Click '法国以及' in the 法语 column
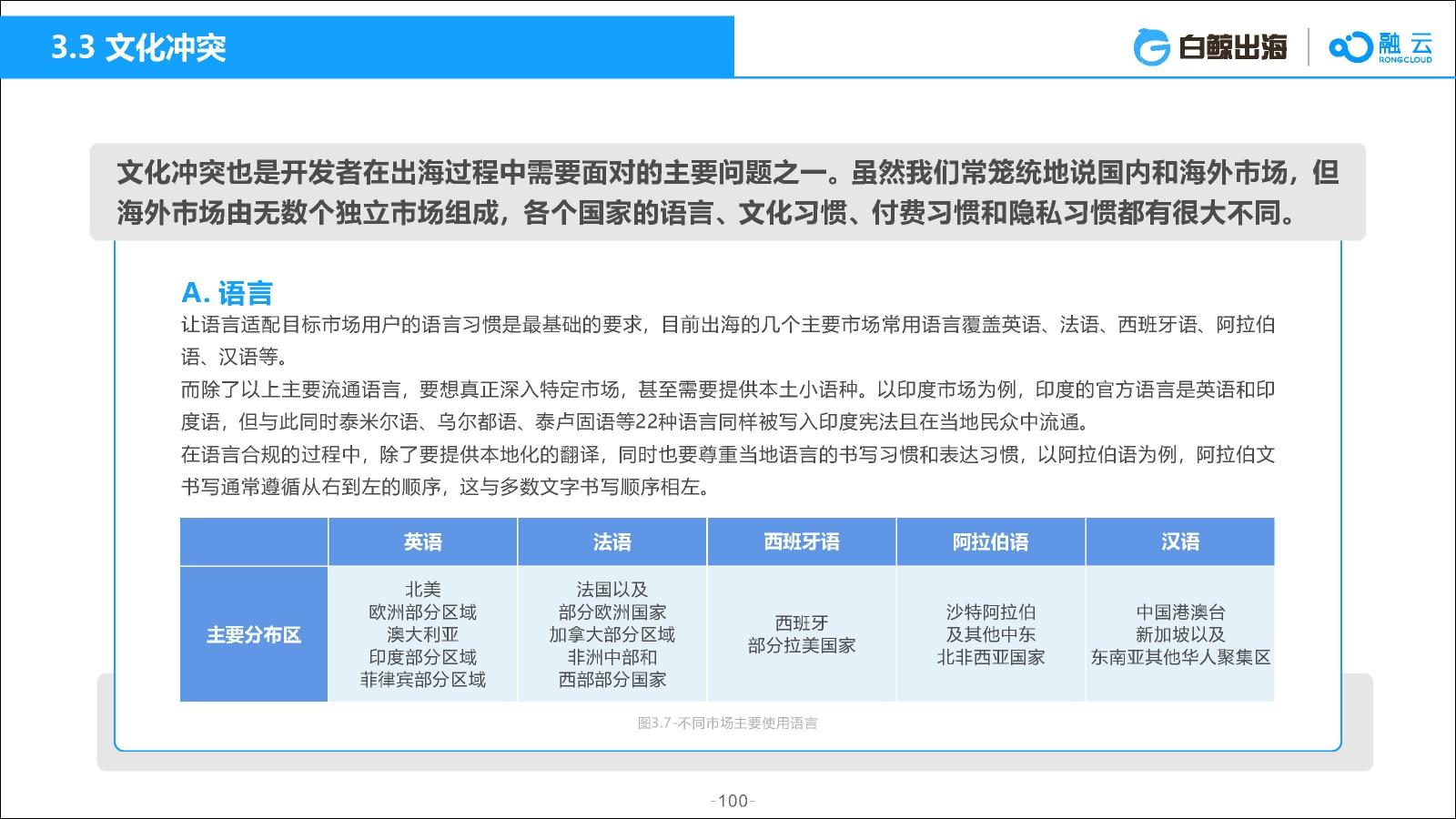Viewport: 1456px width, 819px height. coord(612,590)
